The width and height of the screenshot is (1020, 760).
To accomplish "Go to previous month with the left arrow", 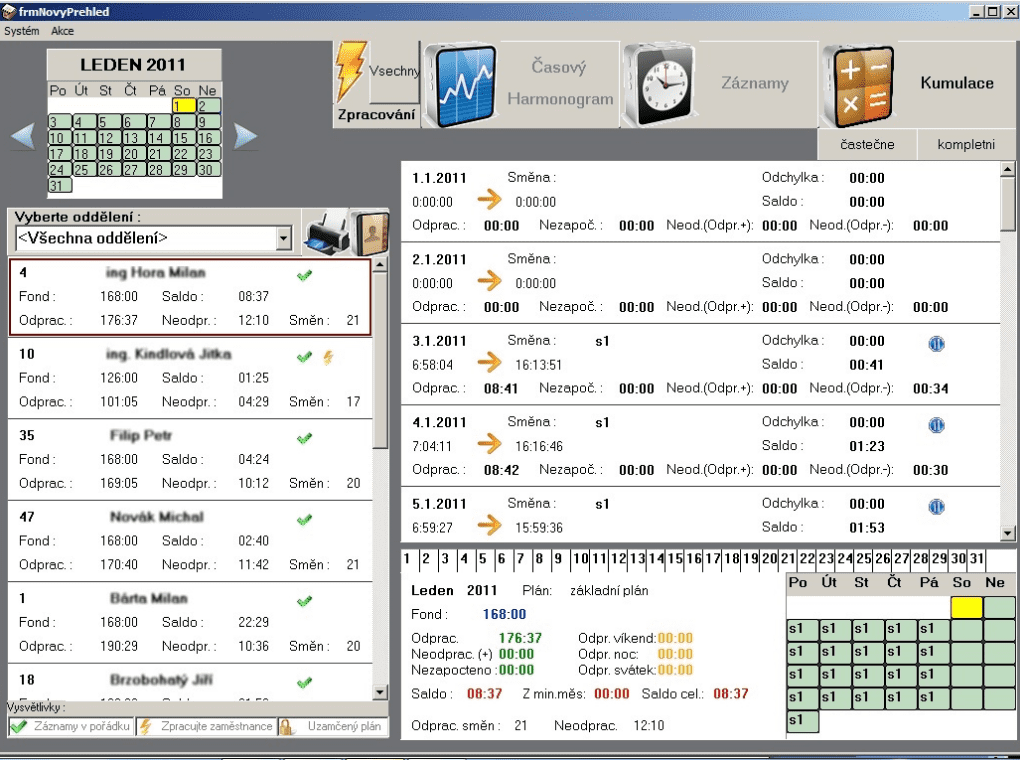I will tap(23, 136).
